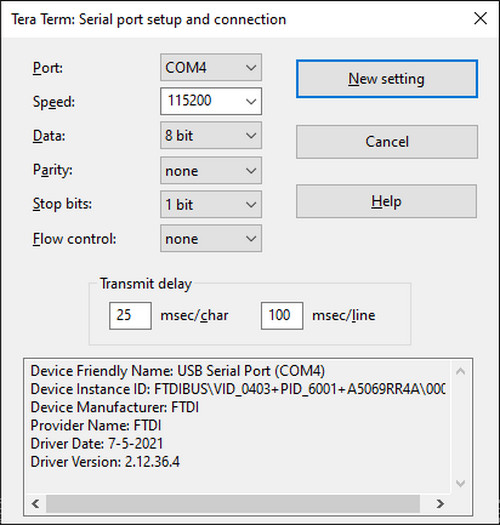Click the Driver Version text line
The width and height of the screenshot is (500, 525).
(105, 462)
